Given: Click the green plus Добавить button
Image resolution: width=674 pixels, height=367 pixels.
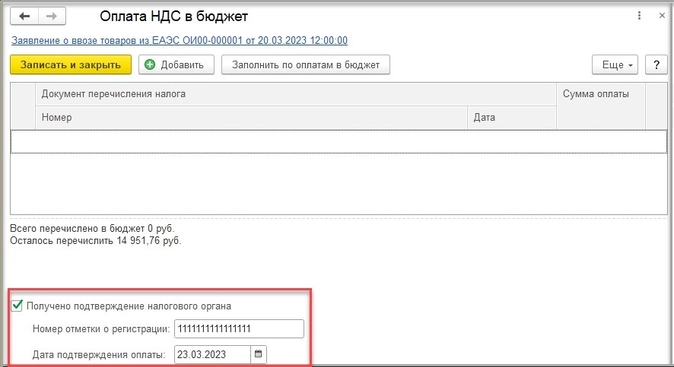Looking at the screenshot, I should tap(176, 65).
